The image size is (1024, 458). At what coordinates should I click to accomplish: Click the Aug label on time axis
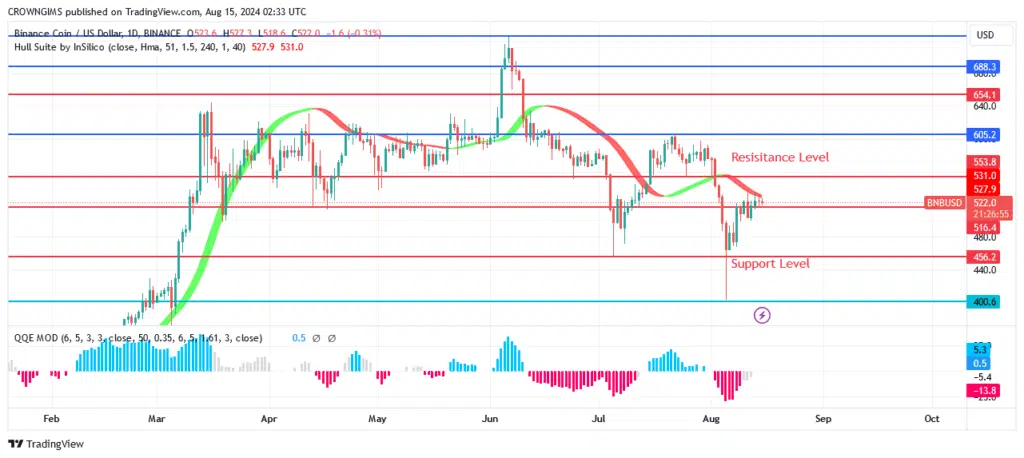tap(711, 420)
